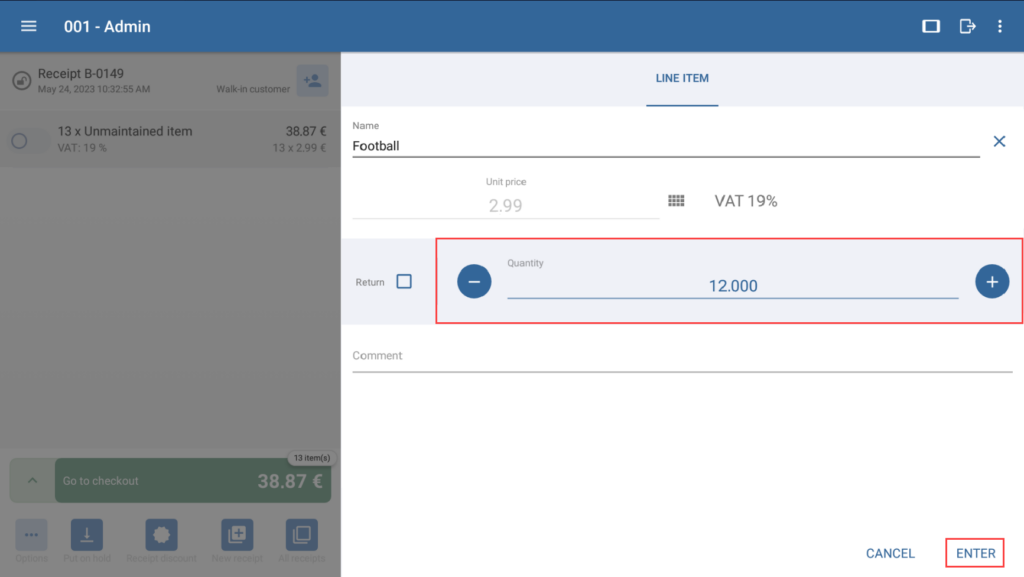Switch to the LINE ITEM tab
This screenshot has height=577, width=1024.
(682, 78)
